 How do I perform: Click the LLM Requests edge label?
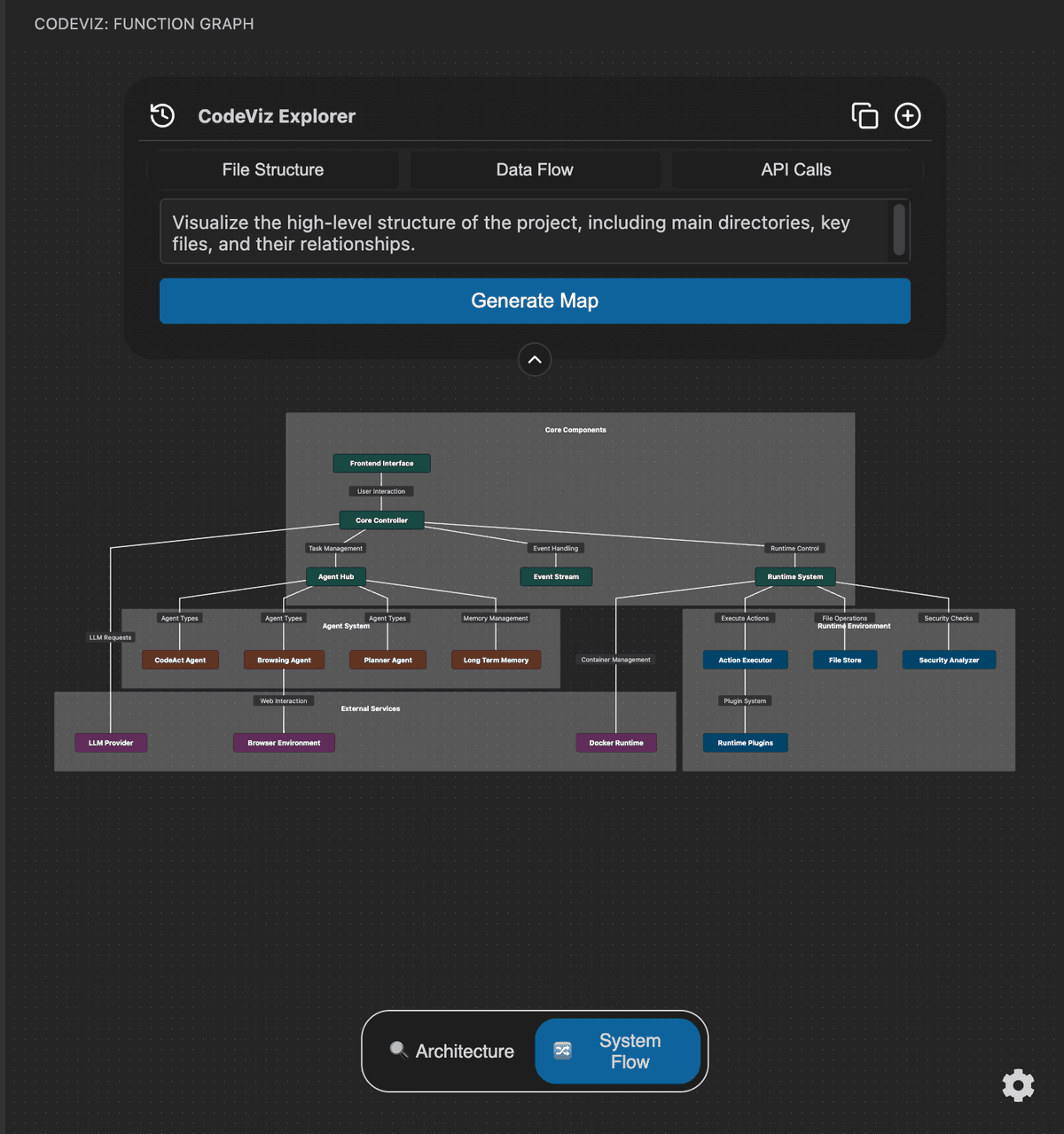click(110, 637)
